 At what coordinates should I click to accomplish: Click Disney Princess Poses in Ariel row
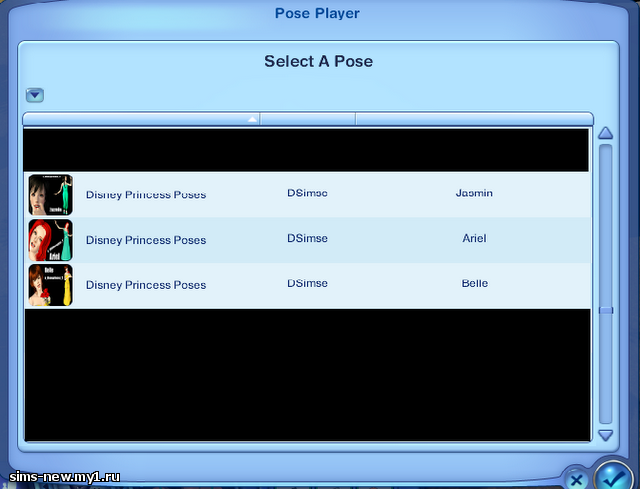[146, 240]
